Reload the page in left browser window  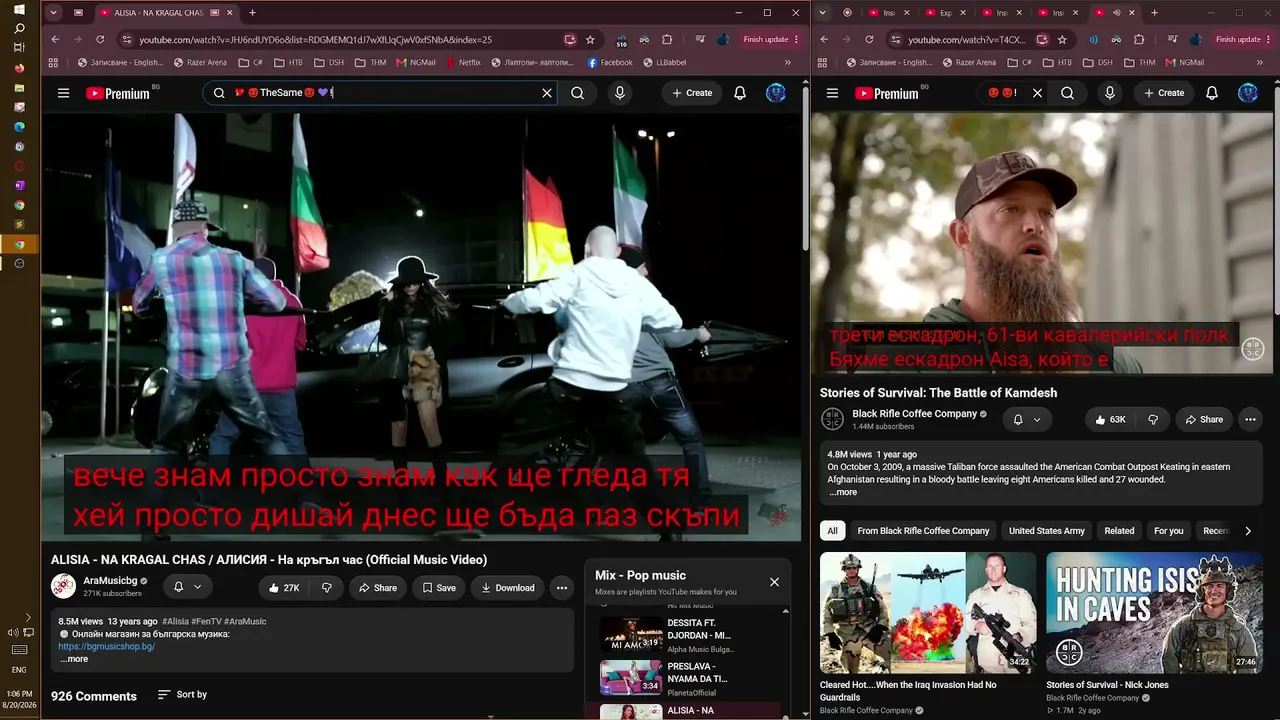[x=100, y=40]
